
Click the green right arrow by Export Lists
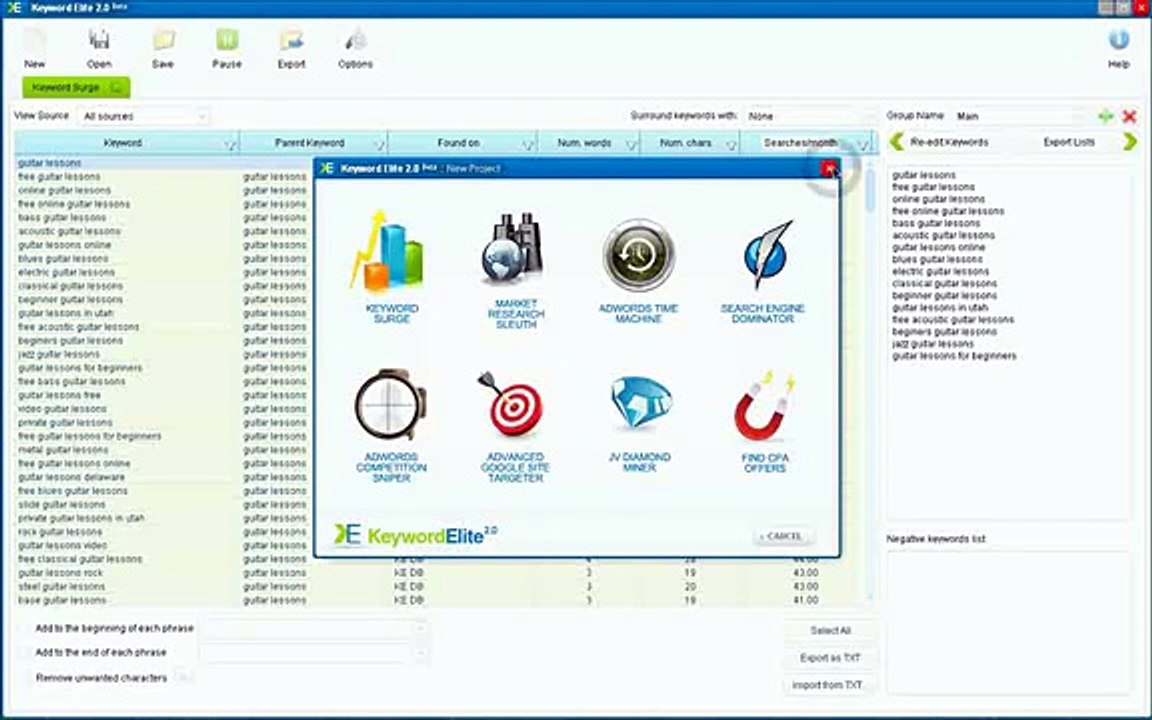pos(1130,142)
